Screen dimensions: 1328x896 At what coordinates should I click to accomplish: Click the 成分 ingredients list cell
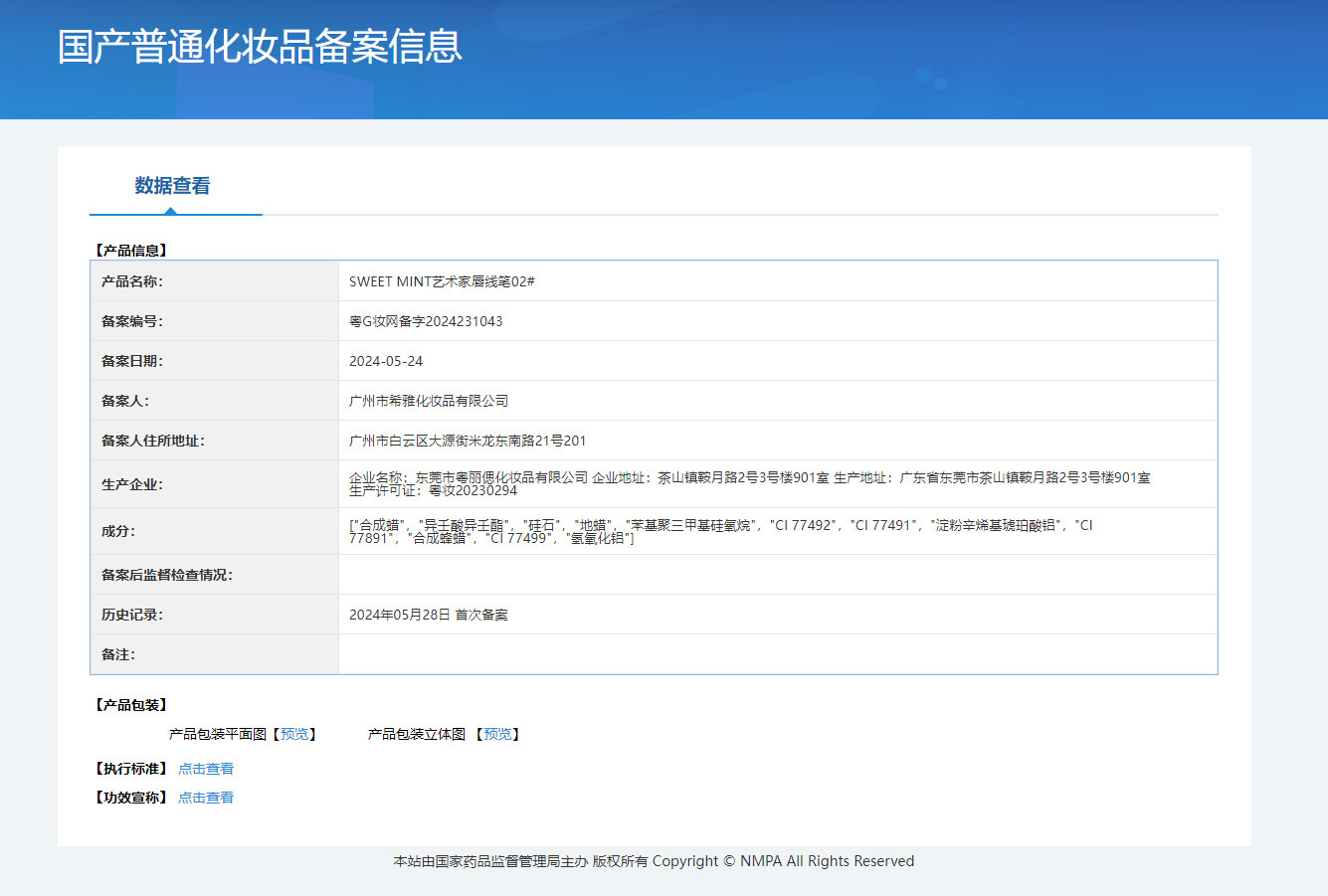tap(696, 532)
